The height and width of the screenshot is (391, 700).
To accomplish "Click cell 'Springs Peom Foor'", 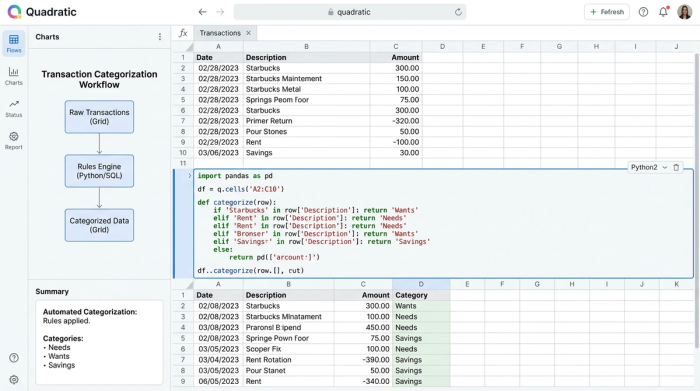I will pyautogui.click(x=306, y=100).
